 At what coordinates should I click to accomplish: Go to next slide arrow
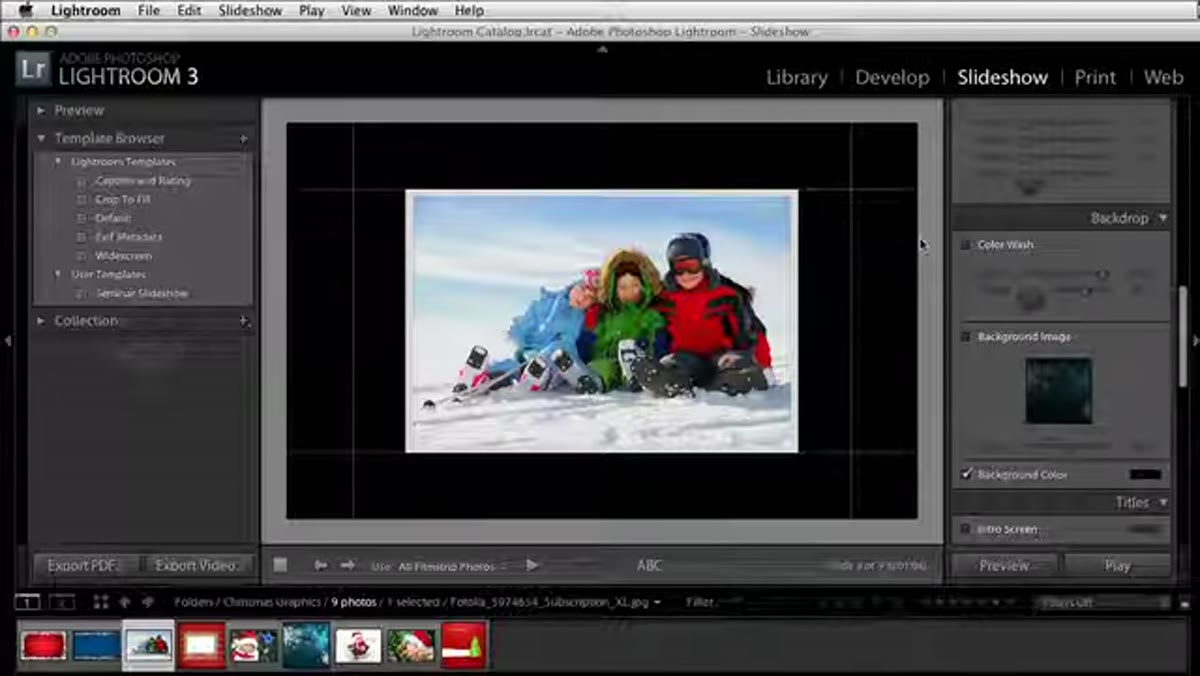click(x=347, y=565)
